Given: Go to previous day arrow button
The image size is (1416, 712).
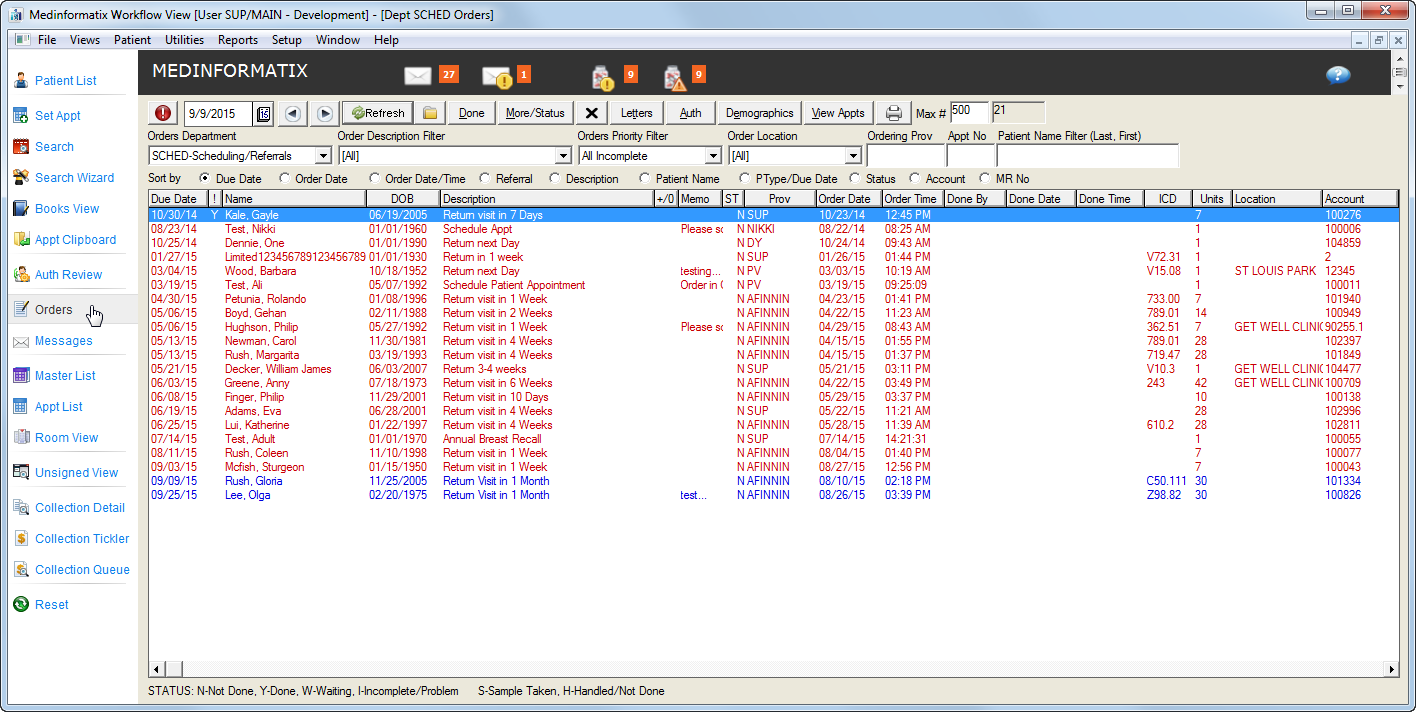Looking at the screenshot, I should 292,114.
